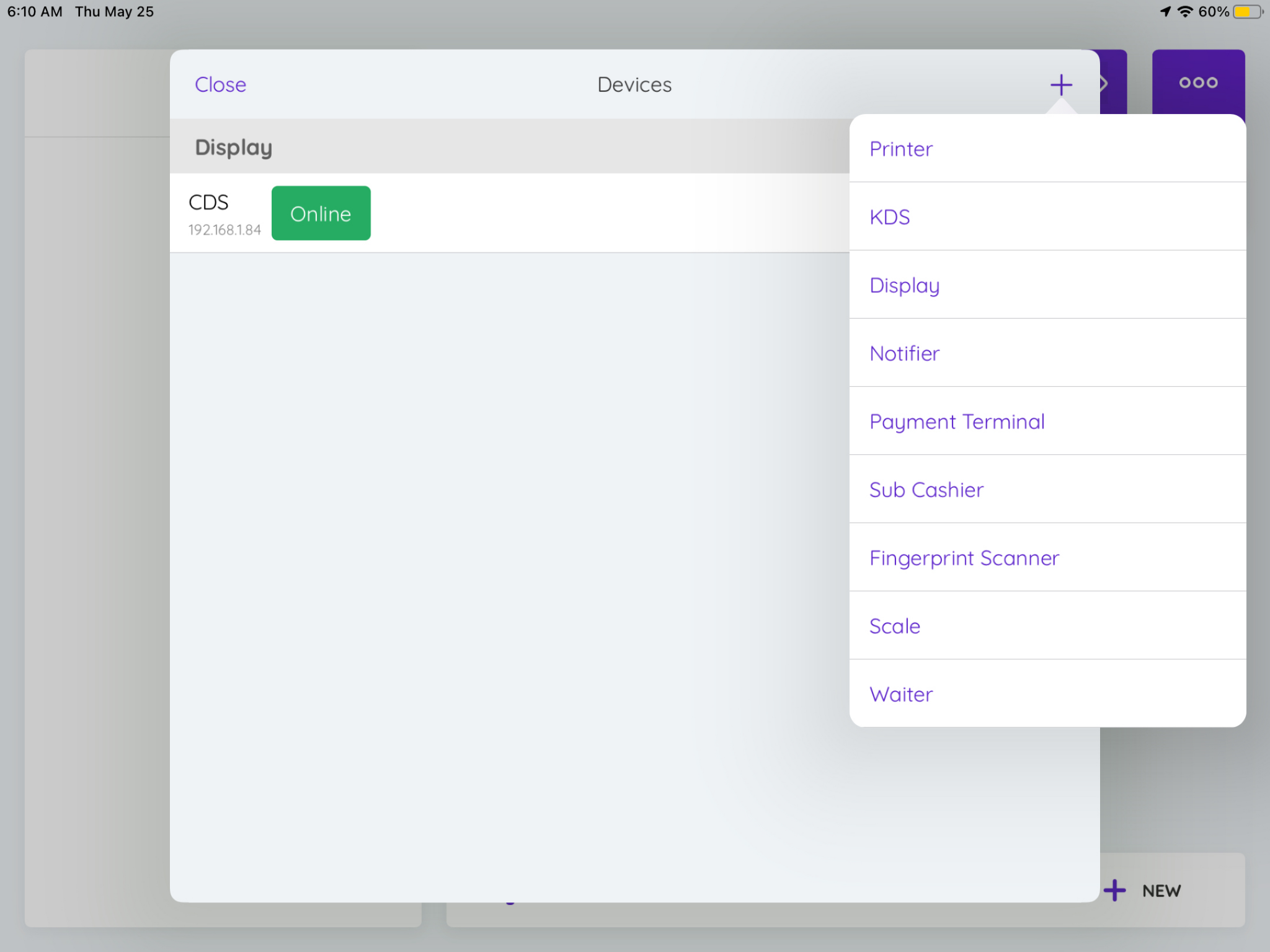Select Fingerprint Scanner device type

(x=1047, y=558)
